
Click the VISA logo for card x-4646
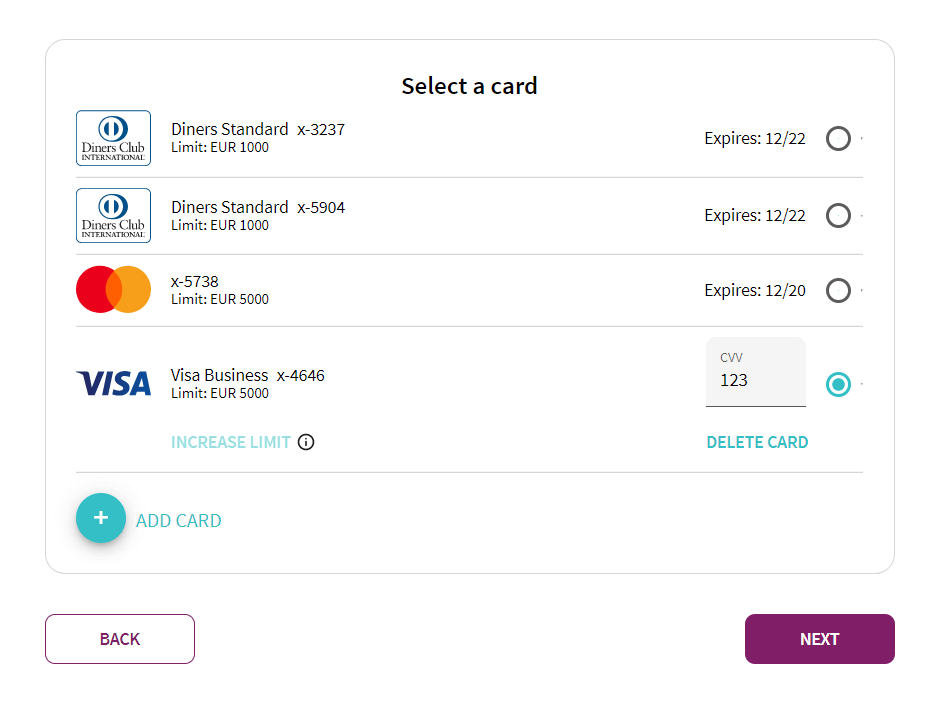tap(113, 383)
